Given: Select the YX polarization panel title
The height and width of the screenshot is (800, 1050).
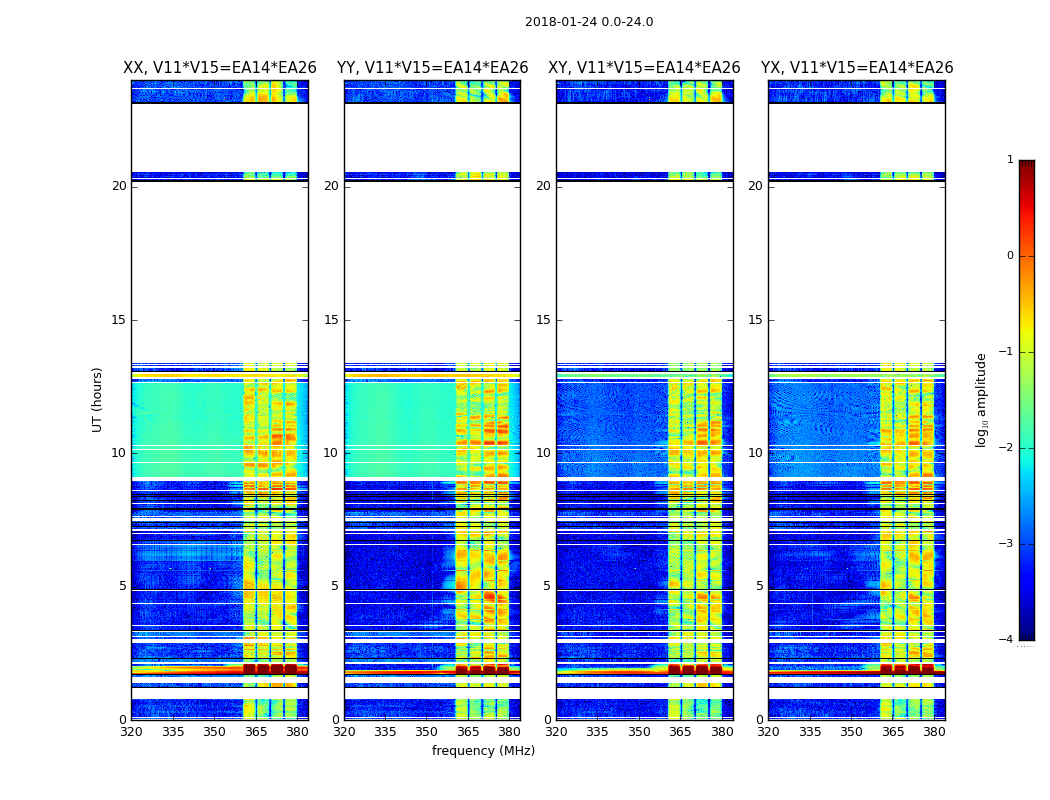Looking at the screenshot, I should point(856,68).
